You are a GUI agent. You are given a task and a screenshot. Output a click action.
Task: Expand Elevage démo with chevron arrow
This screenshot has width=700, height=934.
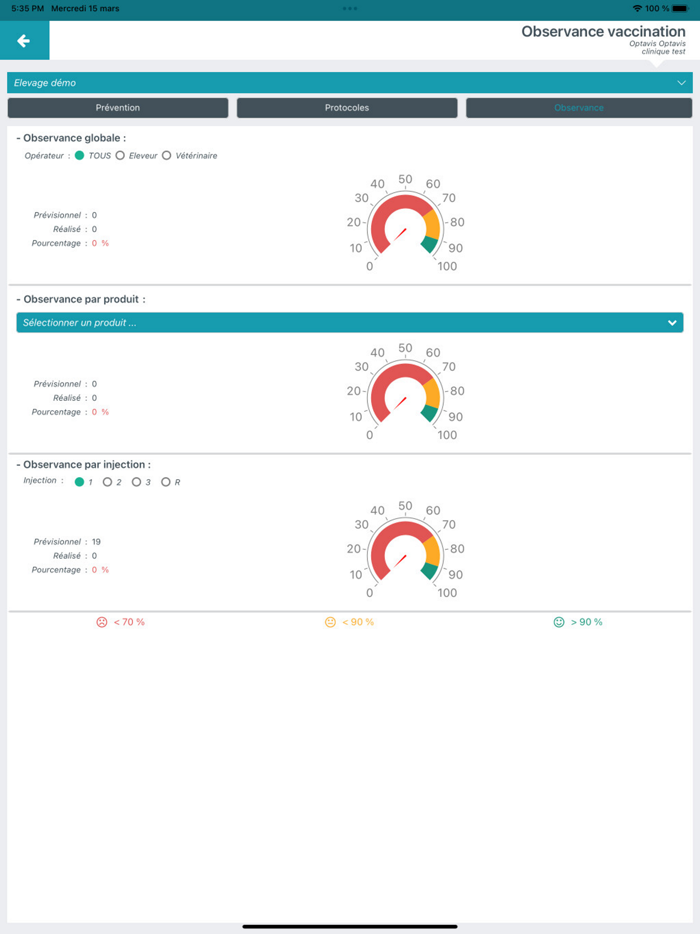(x=682, y=83)
